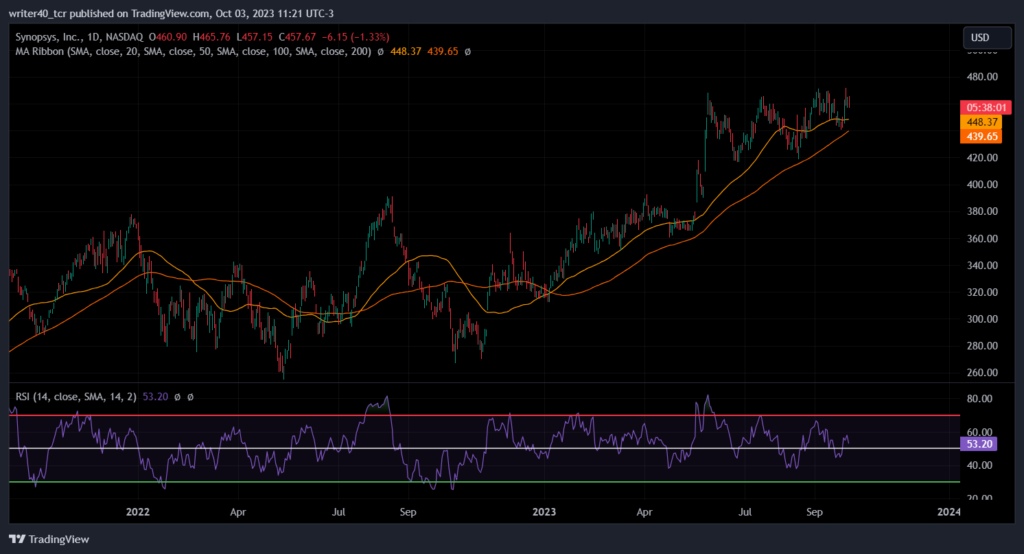The width and height of the screenshot is (1024, 554).
Task: Click the 53.20 value in the RSI legend
Action: [155, 397]
